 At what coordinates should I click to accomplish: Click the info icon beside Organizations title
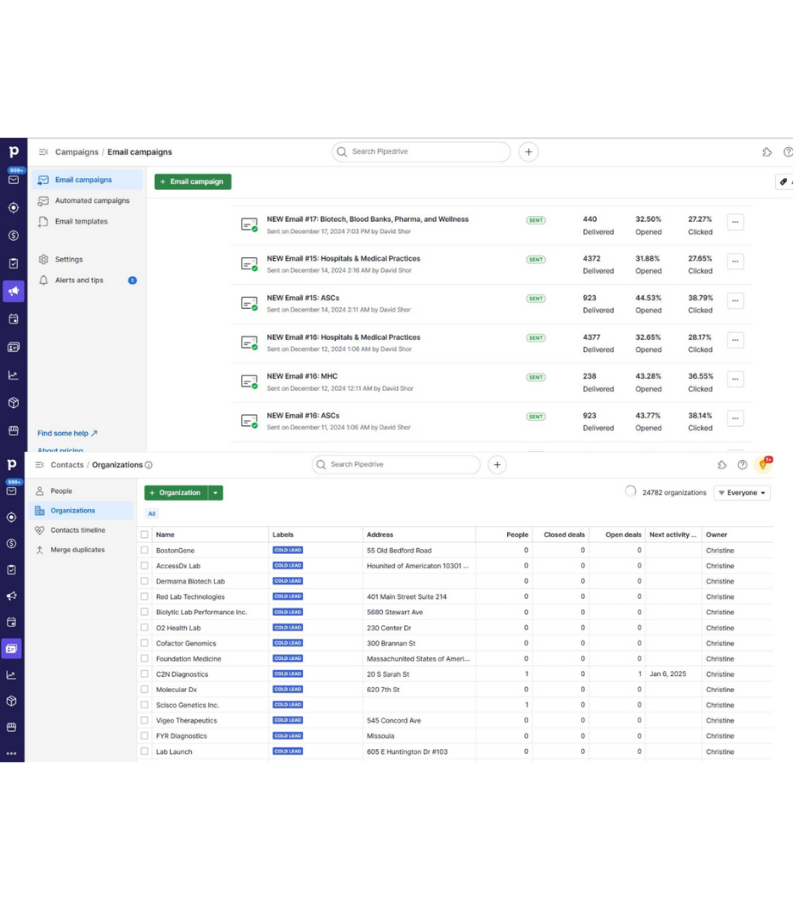149,465
